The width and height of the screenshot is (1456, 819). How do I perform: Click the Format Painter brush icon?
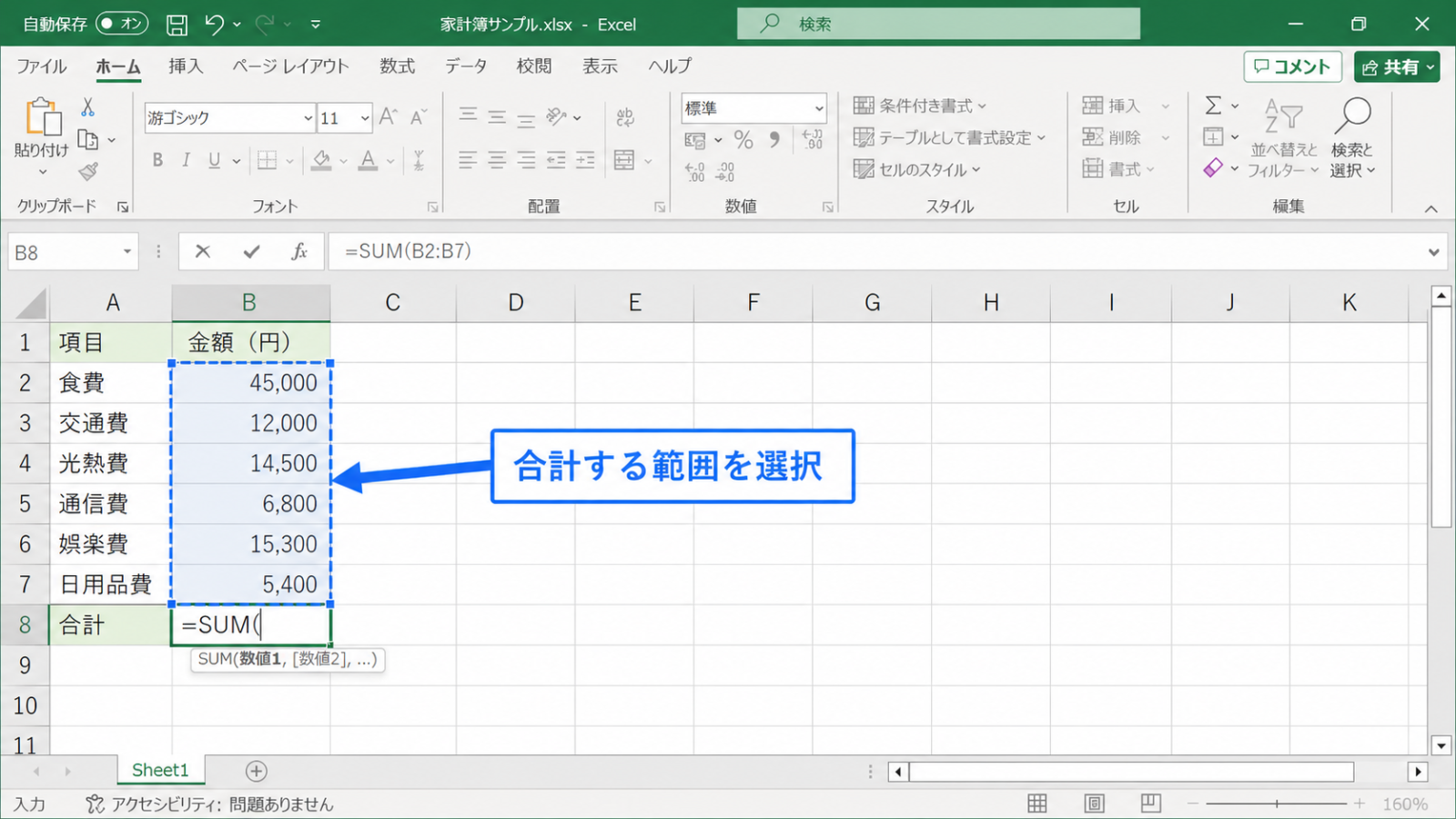pos(88,171)
